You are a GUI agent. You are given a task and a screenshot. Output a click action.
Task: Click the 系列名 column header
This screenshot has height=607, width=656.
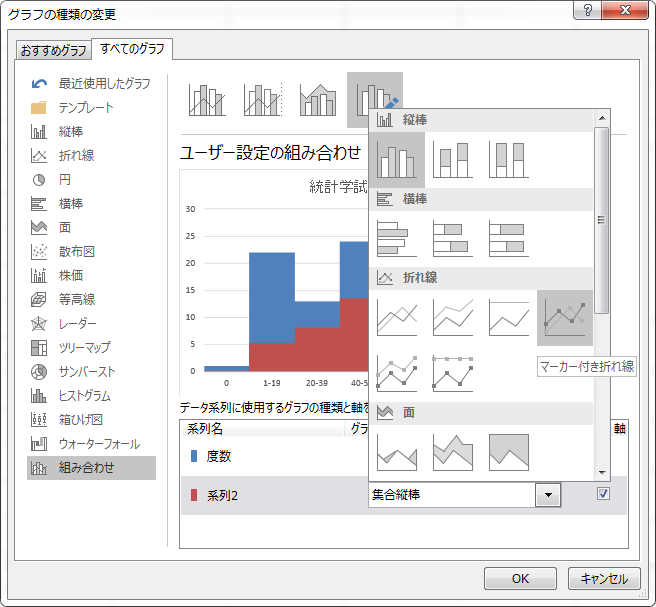pos(262,428)
